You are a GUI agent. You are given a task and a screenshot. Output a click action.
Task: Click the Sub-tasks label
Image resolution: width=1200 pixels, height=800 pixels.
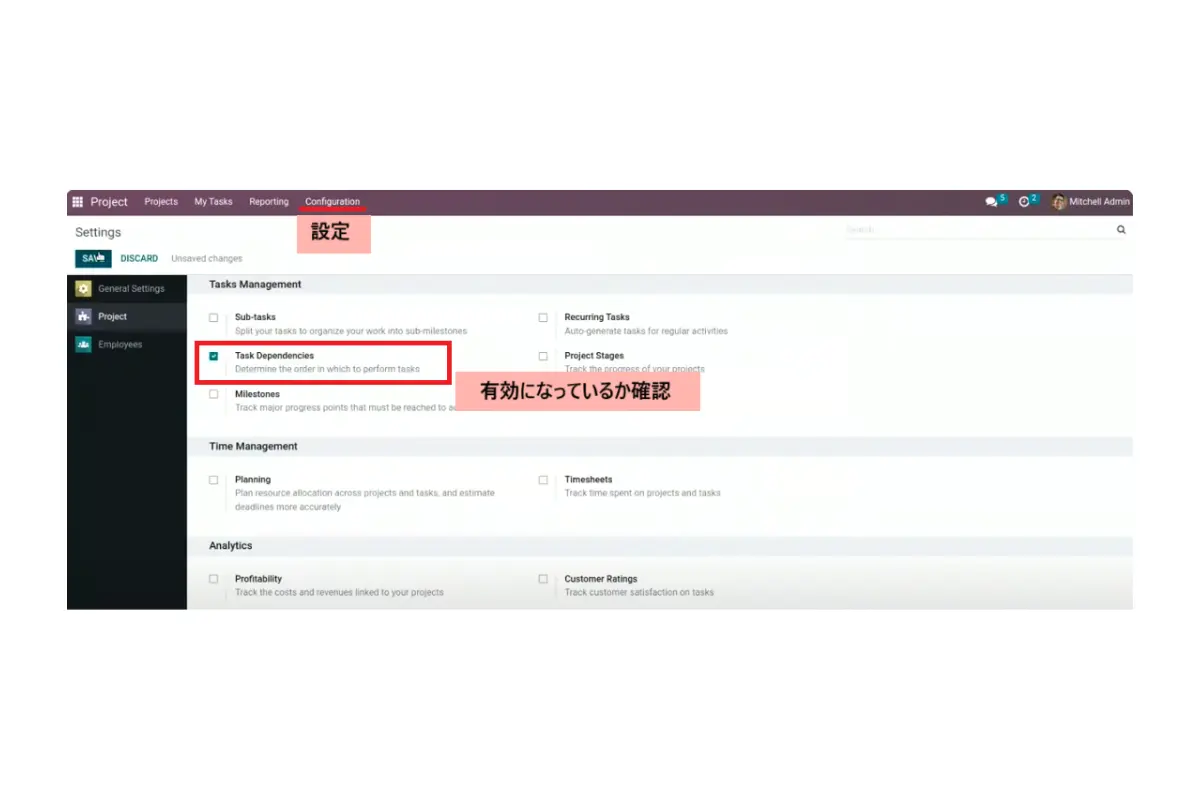pyautogui.click(x=255, y=317)
